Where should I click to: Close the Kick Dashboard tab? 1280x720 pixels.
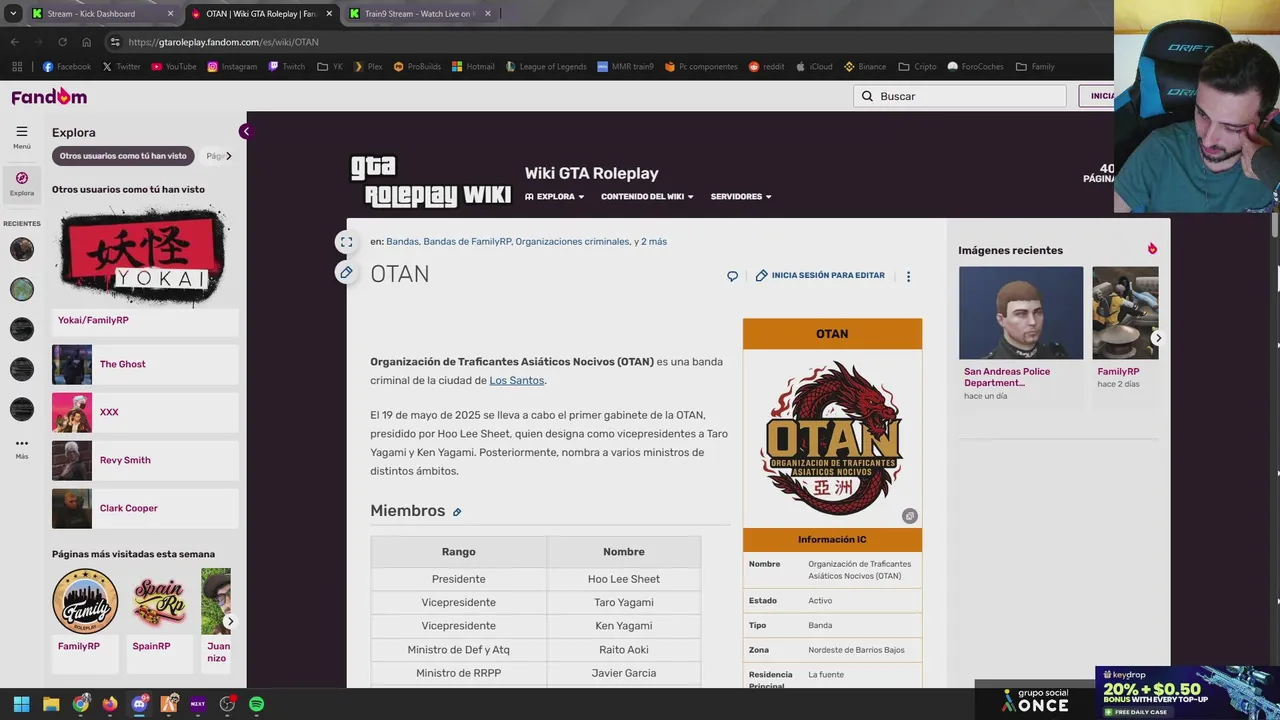(170, 14)
